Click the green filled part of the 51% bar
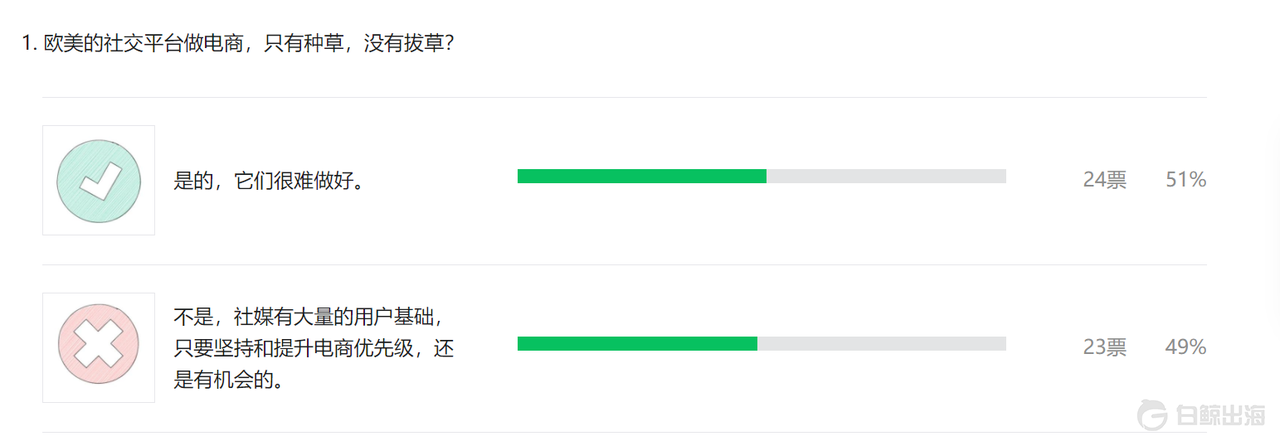The height and width of the screenshot is (446, 1280). click(x=641, y=177)
